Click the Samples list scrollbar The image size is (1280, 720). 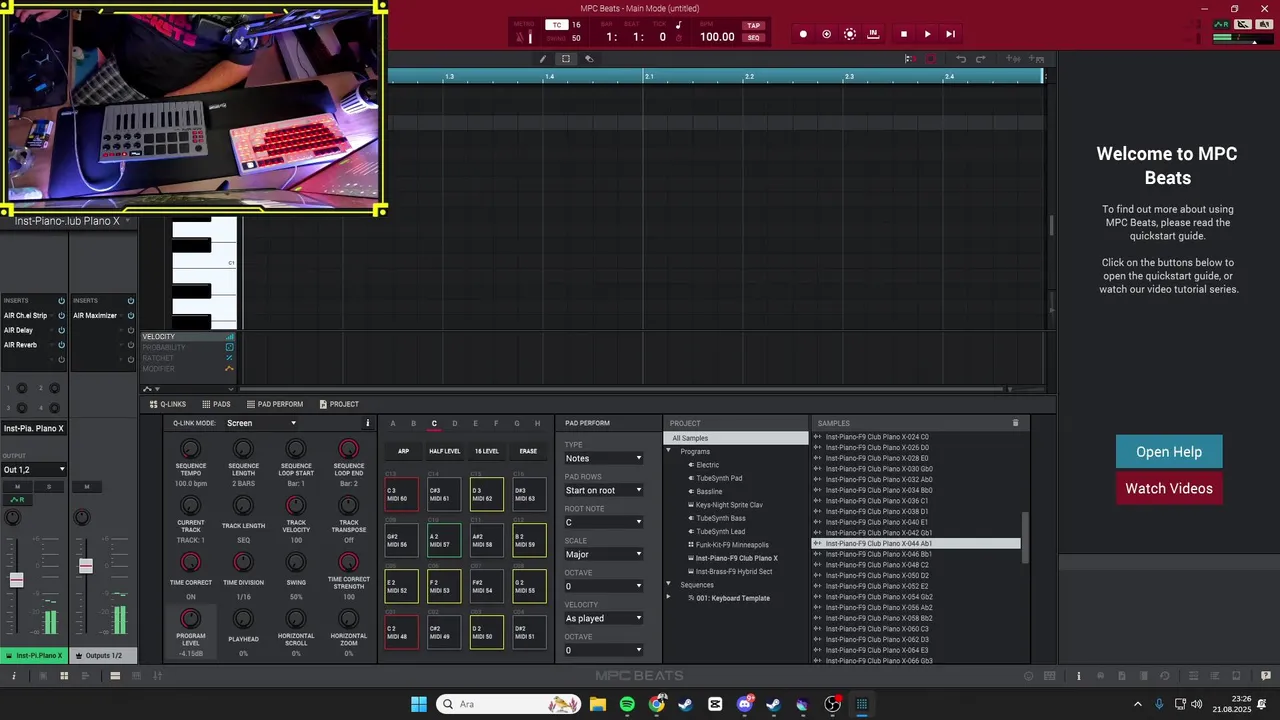tap(1024, 538)
